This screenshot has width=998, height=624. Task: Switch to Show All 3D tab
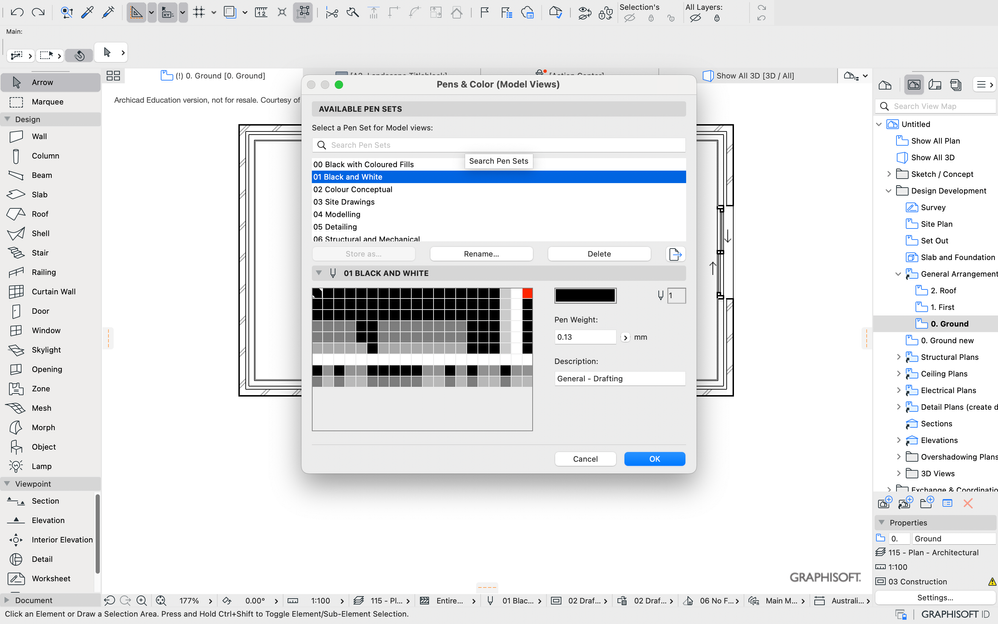click(x=749, y=76)
